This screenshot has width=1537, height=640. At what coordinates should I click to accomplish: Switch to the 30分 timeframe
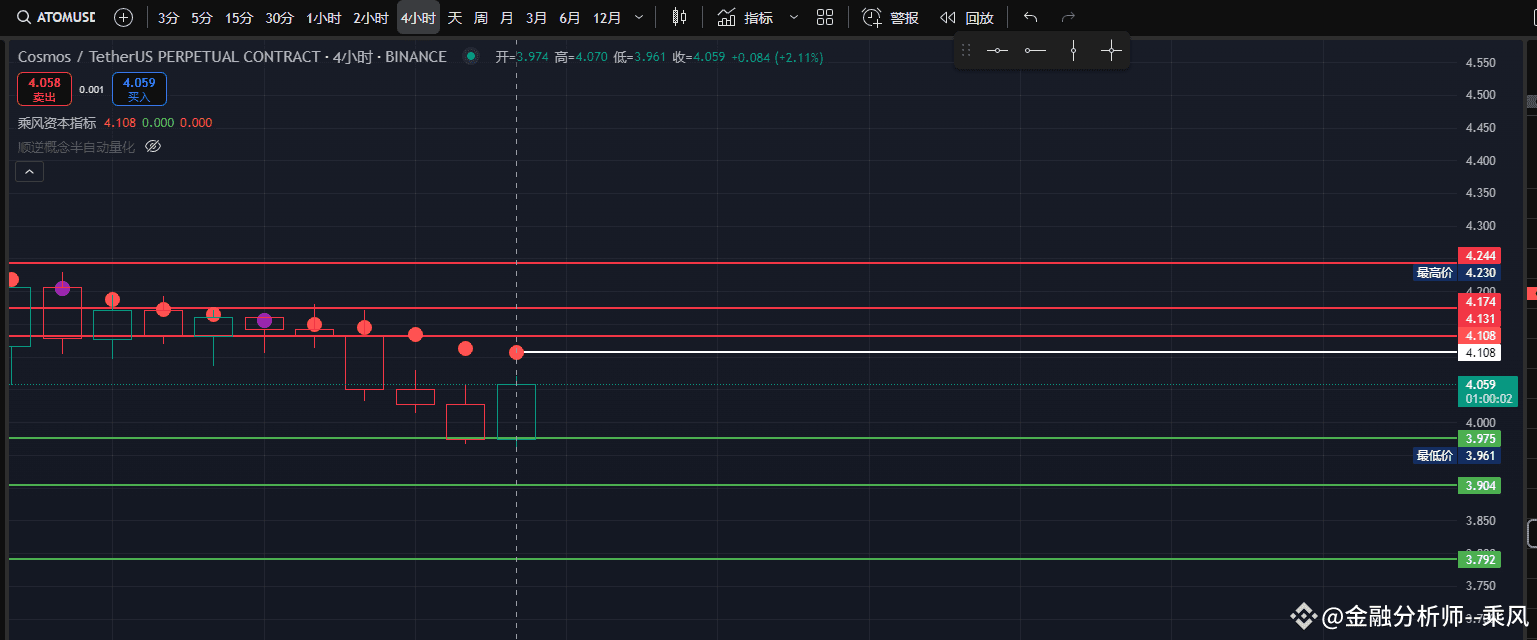(x=280, y=18)
